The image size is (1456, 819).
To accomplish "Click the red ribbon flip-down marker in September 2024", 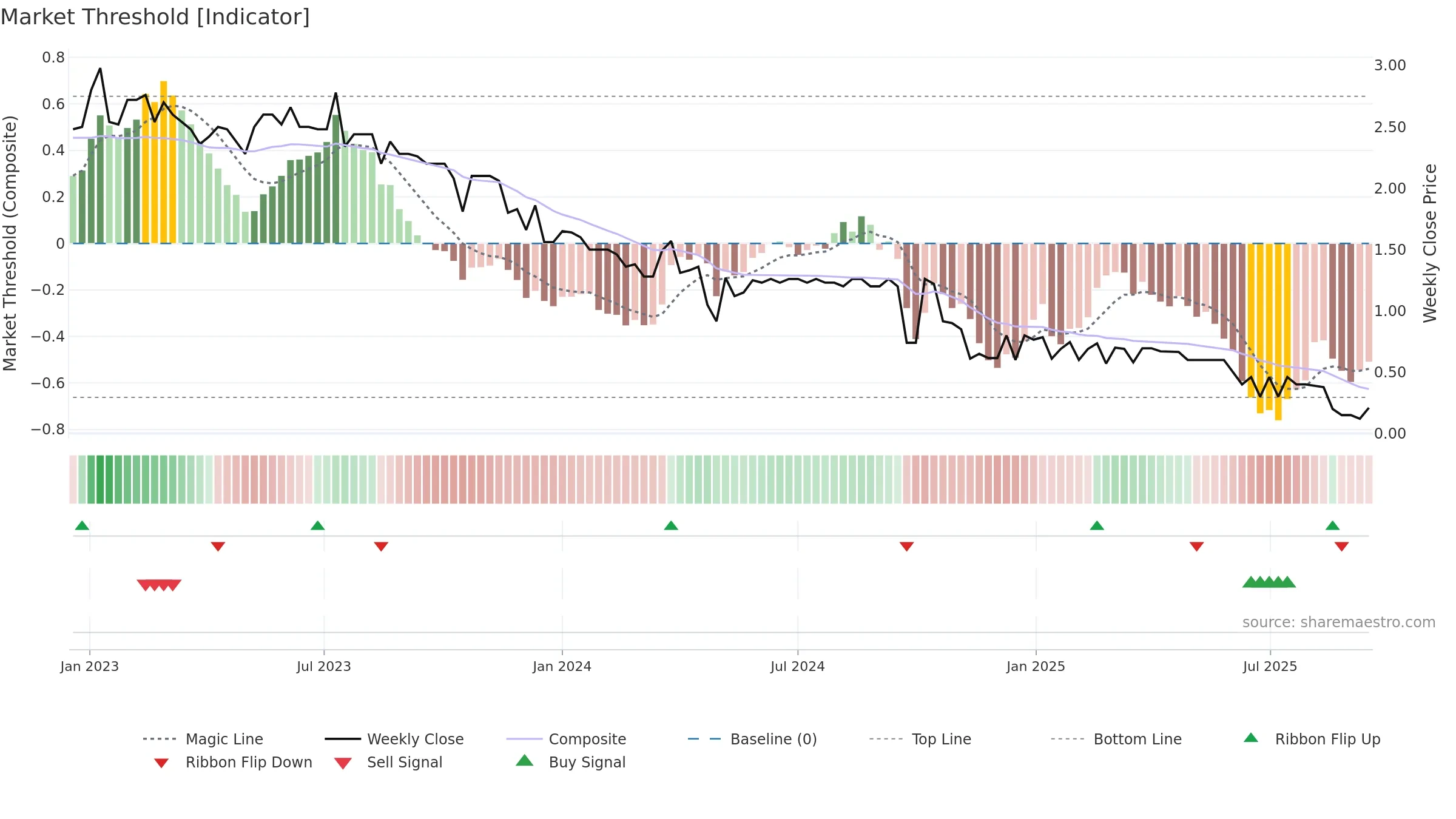I will (906, 547).
